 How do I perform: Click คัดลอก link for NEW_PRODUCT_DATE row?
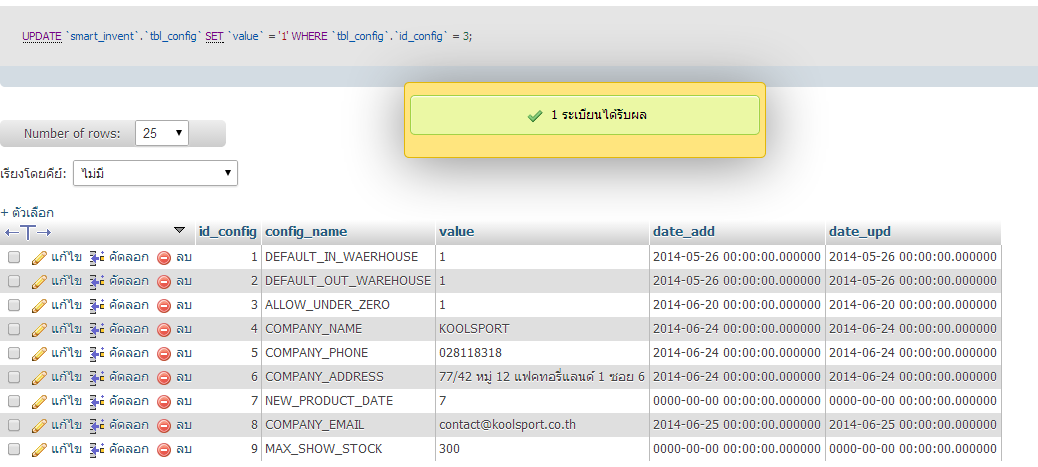point(128,401)
